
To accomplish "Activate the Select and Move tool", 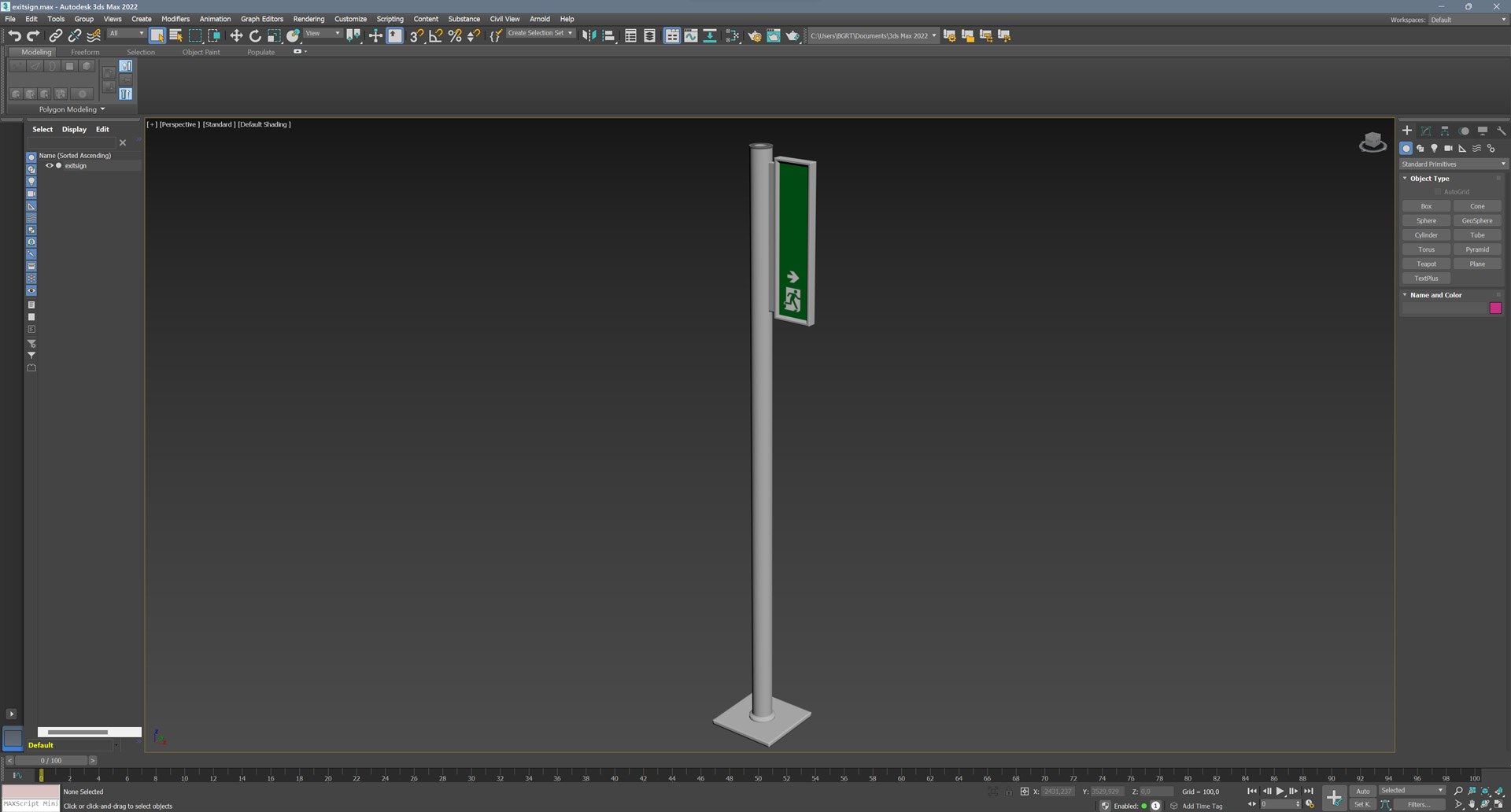I will 236,35.
